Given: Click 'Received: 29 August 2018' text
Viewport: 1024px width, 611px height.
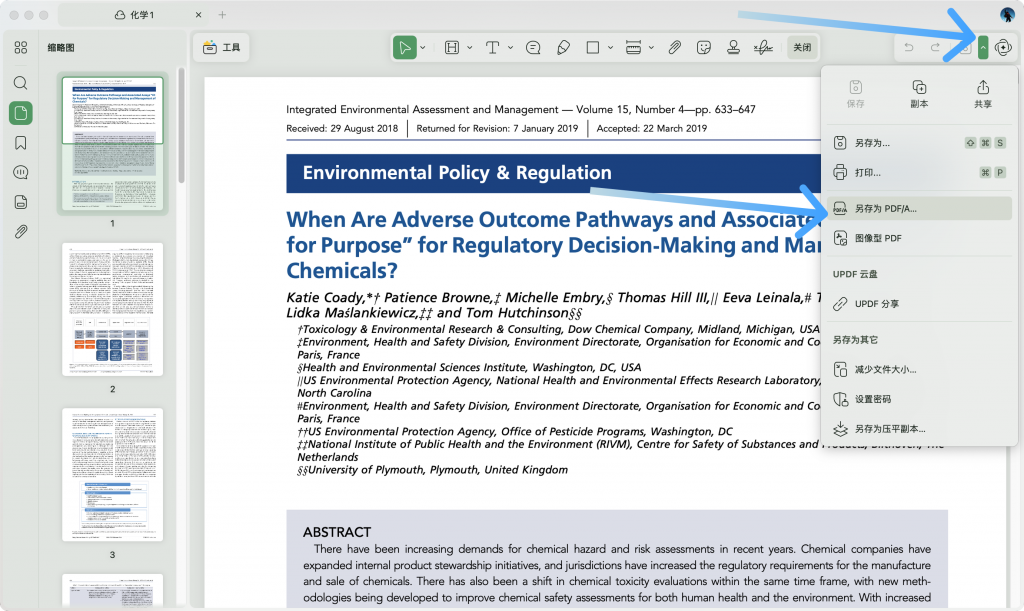Looking at the screenshot, I should click(342, 129).
